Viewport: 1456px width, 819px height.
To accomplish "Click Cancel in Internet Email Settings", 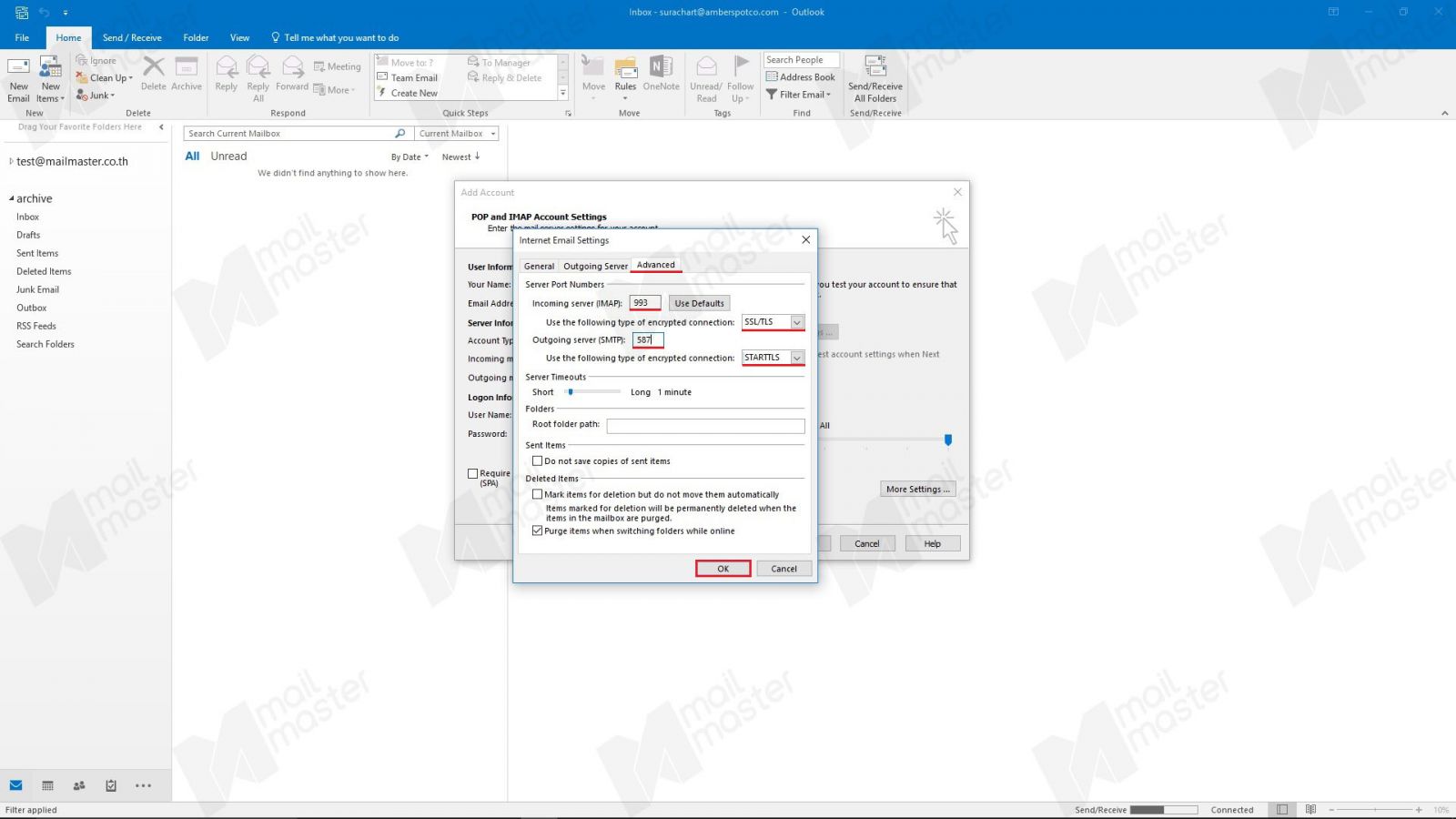I will [x=784, y=569].
